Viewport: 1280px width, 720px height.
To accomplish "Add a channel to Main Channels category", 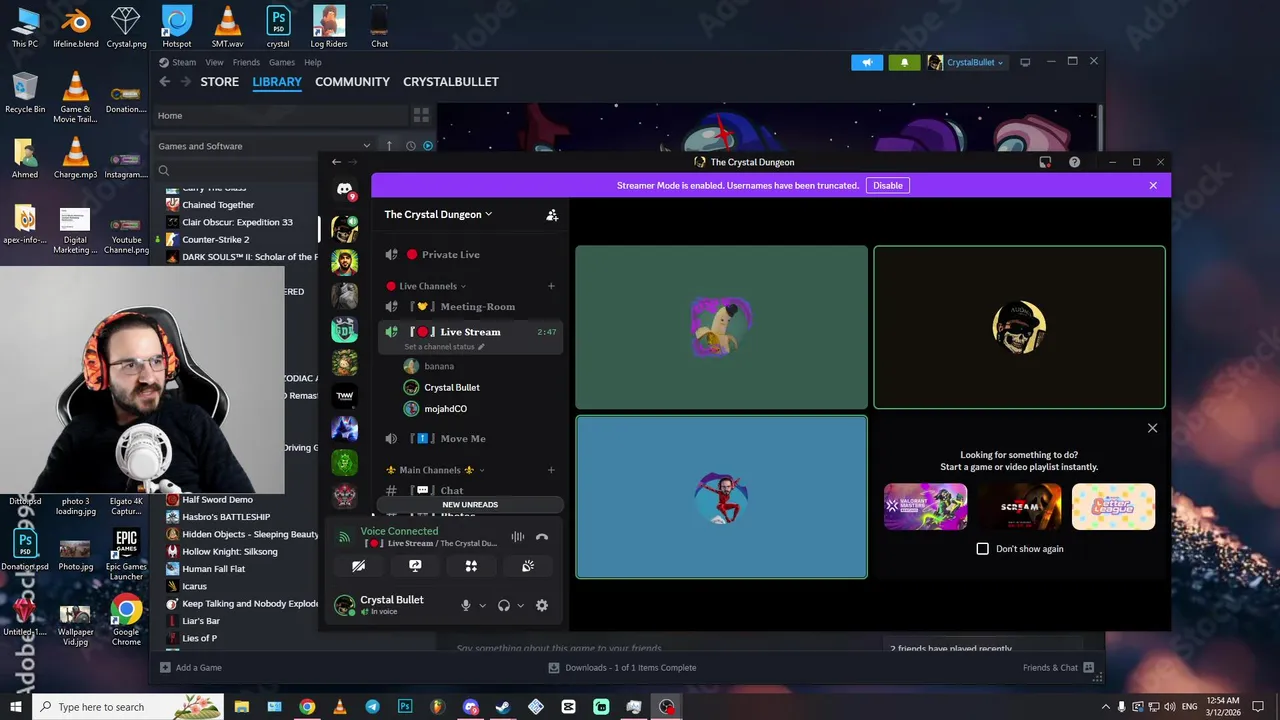I will tap(551, 470).
